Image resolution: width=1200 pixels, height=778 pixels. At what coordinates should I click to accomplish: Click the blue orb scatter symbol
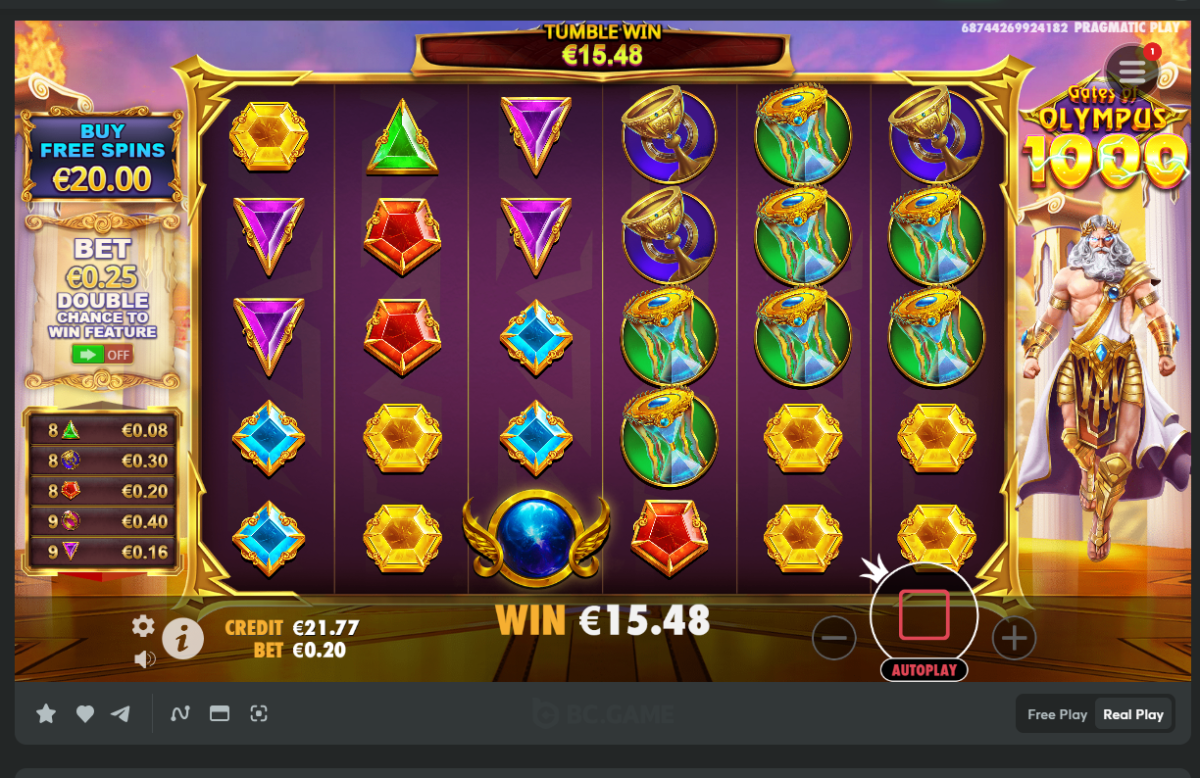(535, 538)
